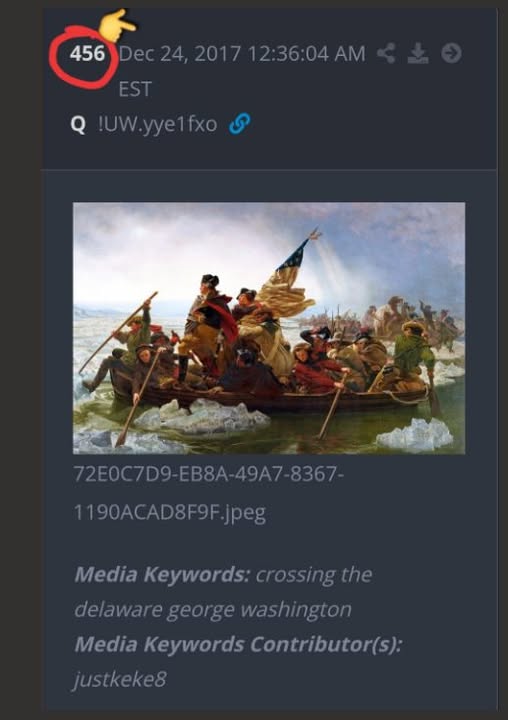The width and height of the screenshot is (508, 720).
Task: Click the bold Q author label
Action: (78, 124)
